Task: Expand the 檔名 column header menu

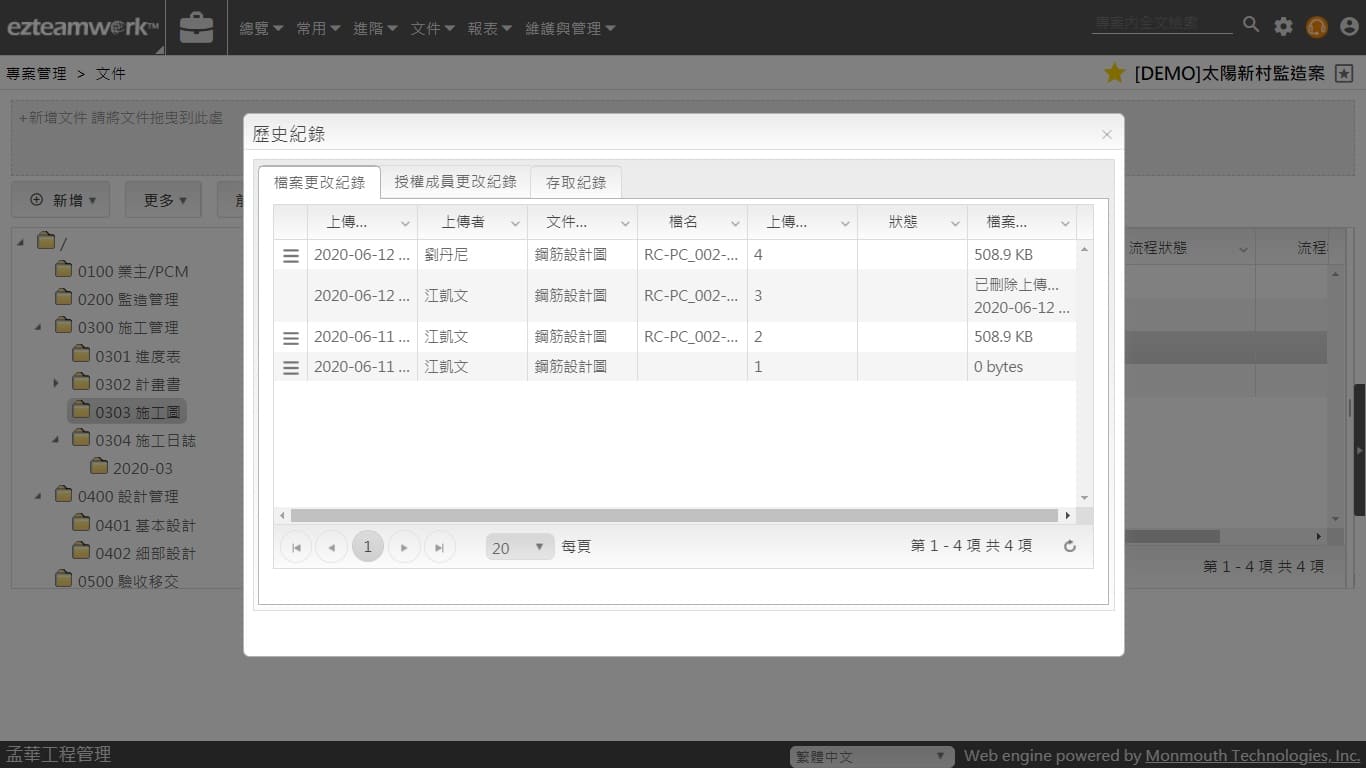Action: [735, 223]
